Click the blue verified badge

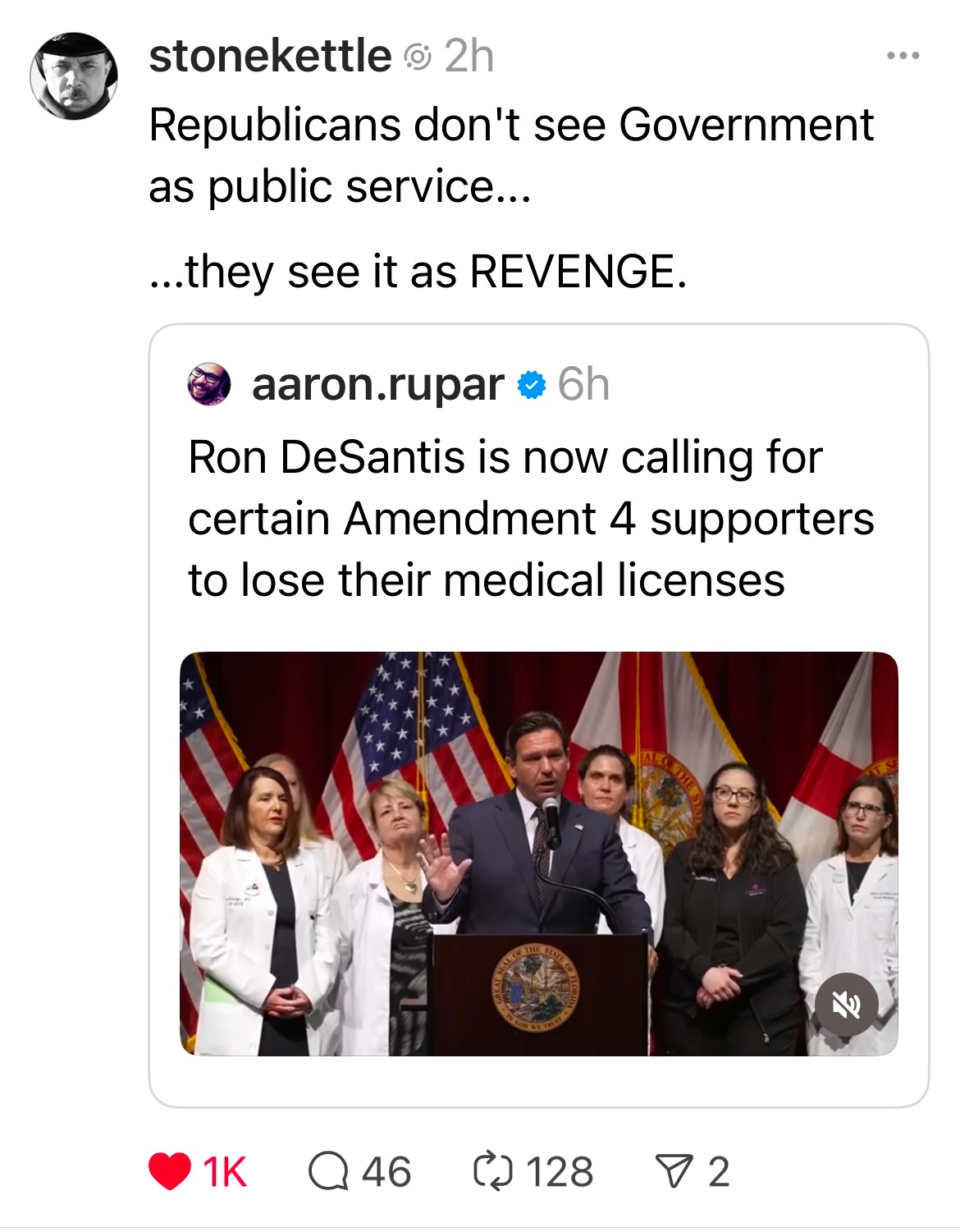533,384
